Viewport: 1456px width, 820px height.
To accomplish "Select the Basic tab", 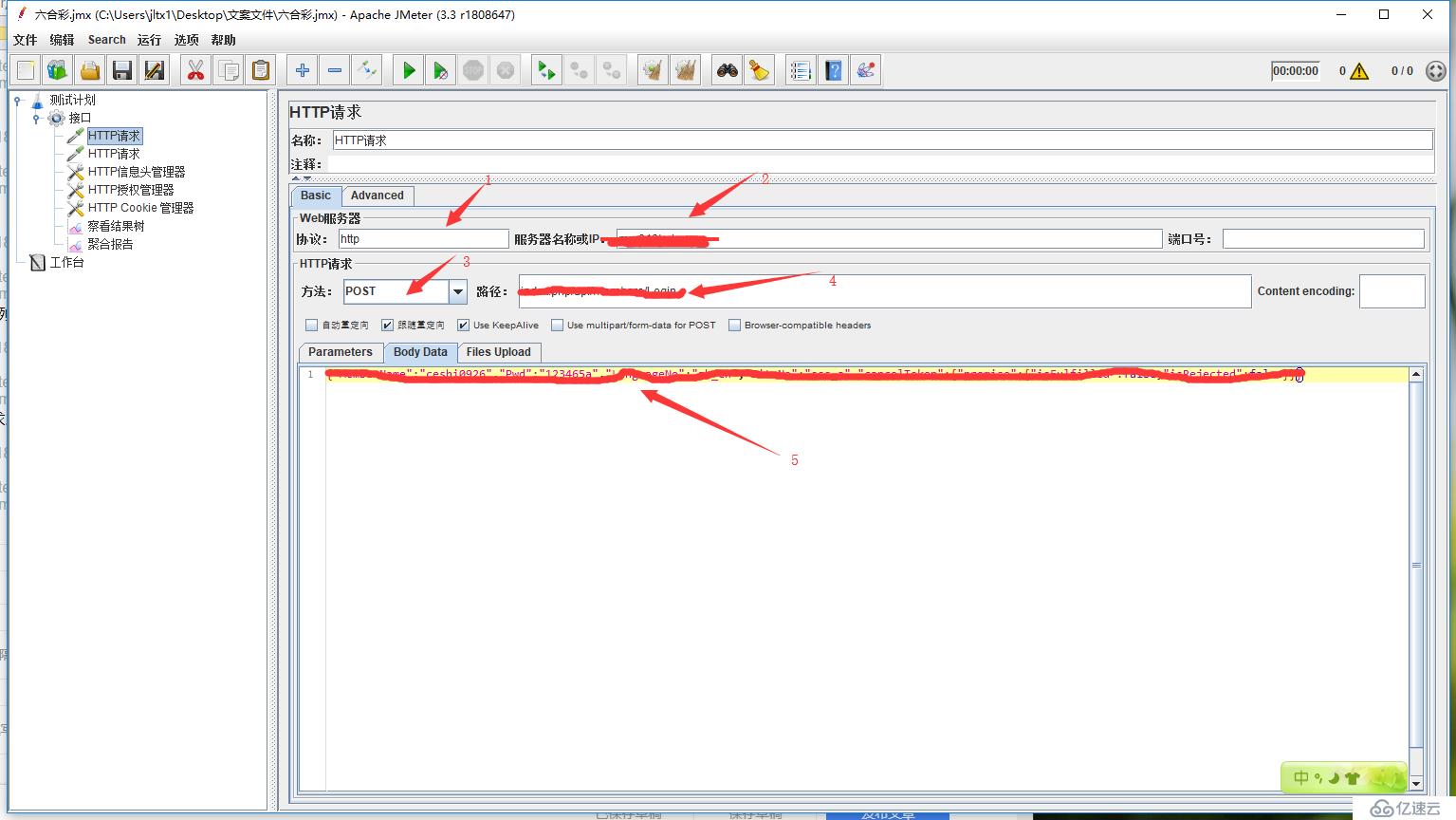I will pyautogui.click(x=316, y=196).
